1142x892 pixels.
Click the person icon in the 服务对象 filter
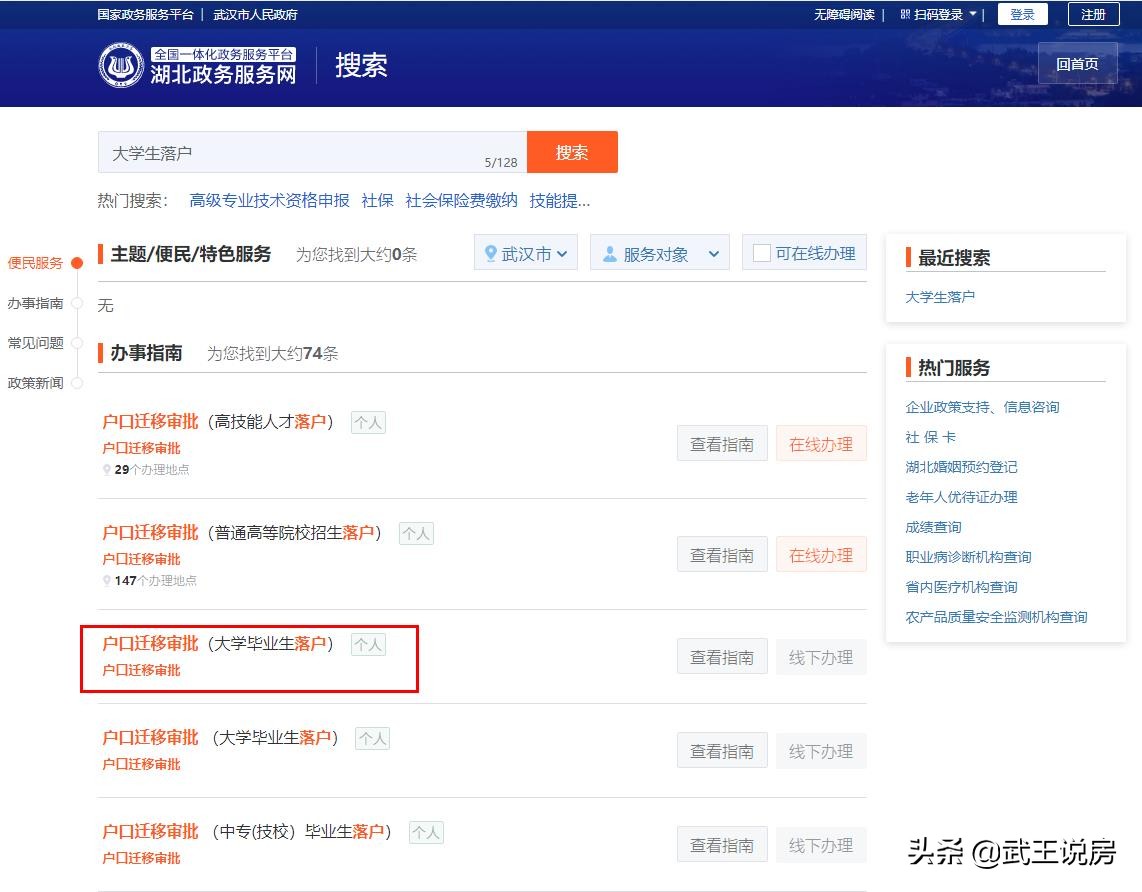click(x=609, y=252)
